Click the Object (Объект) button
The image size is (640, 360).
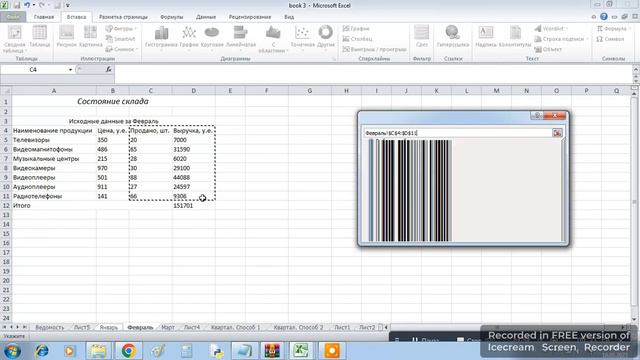click(548, 49)
